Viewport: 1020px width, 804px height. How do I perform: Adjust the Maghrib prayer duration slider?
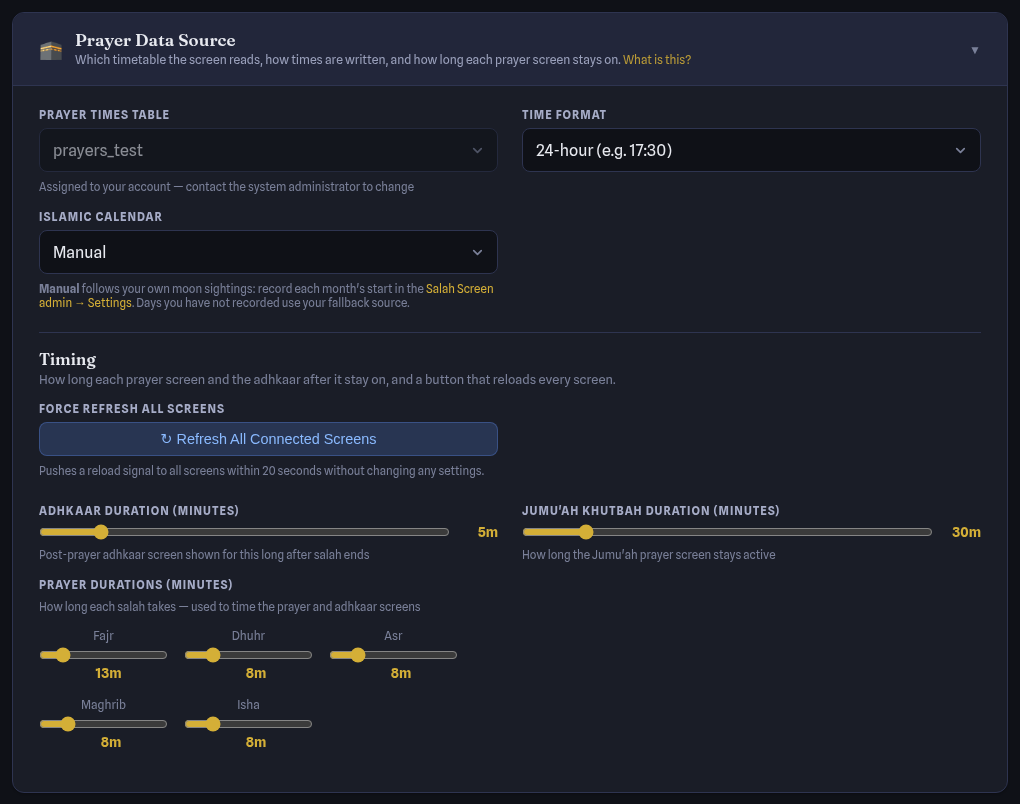point(103,724)
